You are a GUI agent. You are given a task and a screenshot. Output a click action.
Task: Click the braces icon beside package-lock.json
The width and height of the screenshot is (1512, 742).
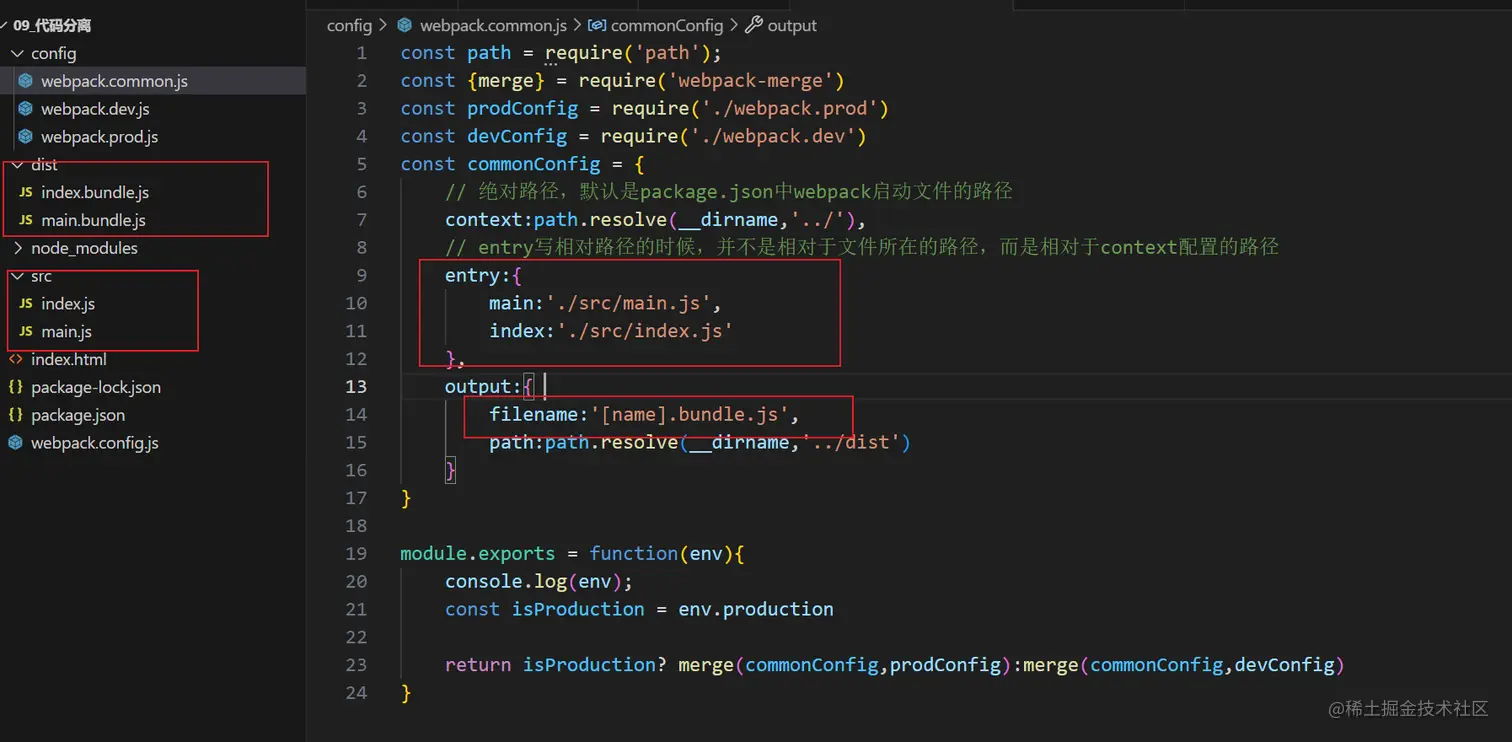(16, 387)
